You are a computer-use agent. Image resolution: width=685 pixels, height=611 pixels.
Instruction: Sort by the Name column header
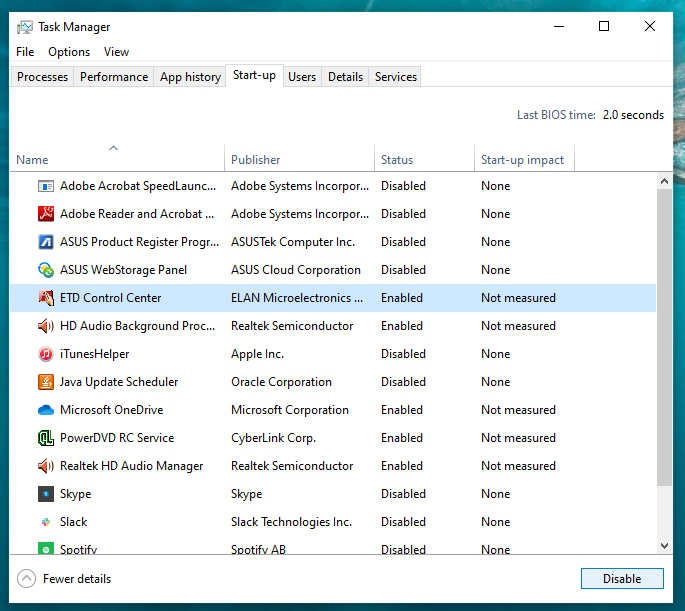tap(117, 157)
